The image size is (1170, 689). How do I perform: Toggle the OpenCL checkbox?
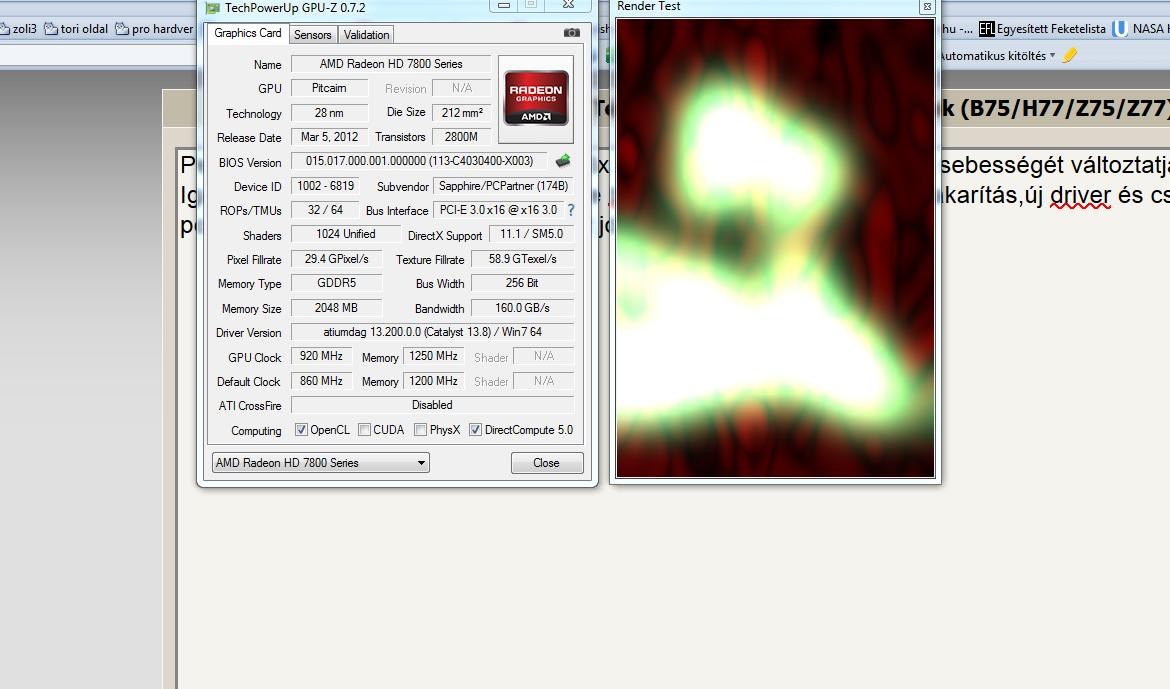point(301,430)
